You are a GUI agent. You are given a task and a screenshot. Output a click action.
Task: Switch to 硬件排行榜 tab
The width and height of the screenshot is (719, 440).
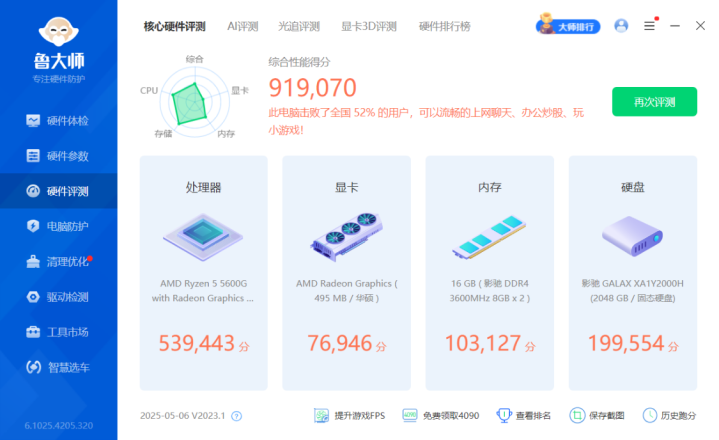click(445, 27)
